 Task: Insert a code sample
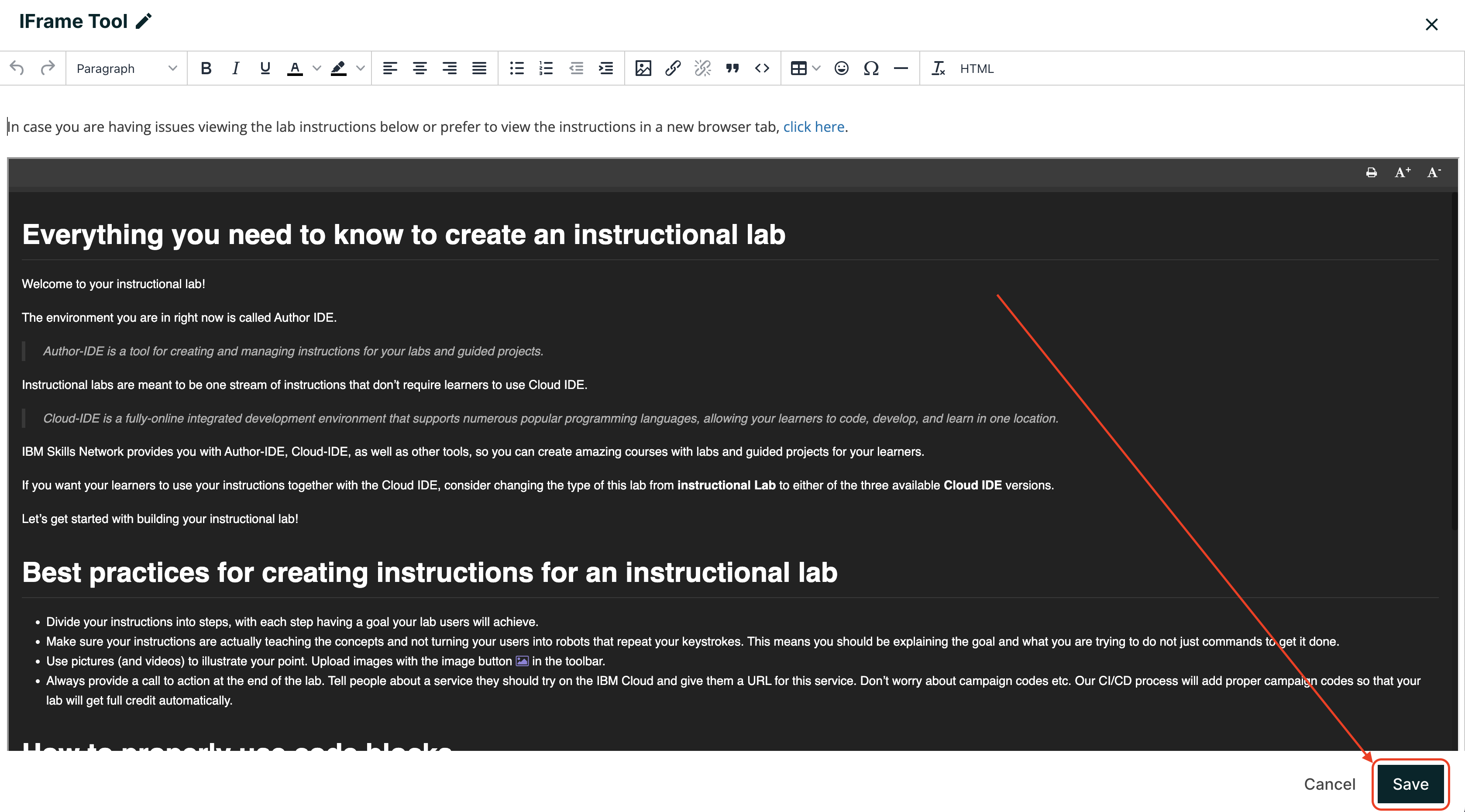[x=762, y=68]
